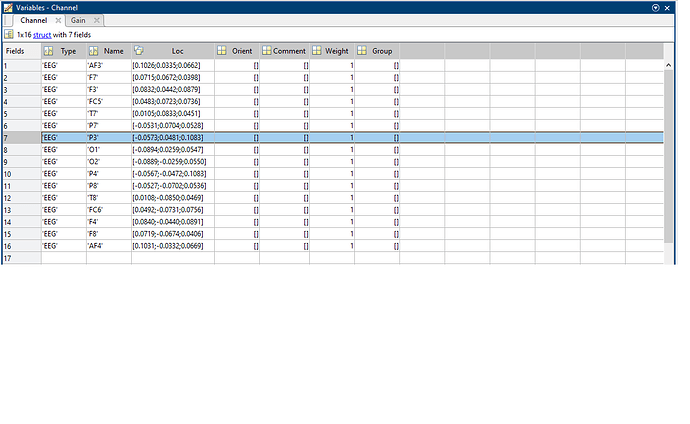
Task: Close the Gain tab
Action: tap(97, 20)
